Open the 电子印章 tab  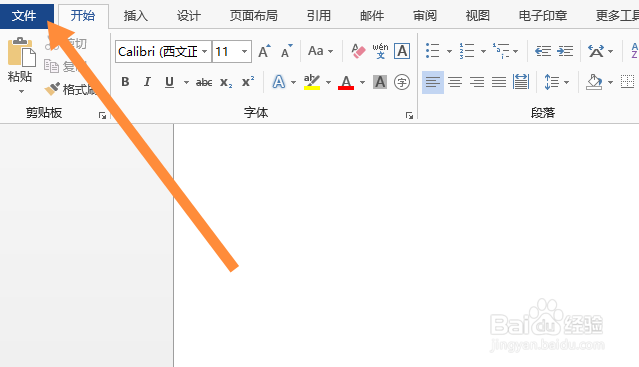tap(542, 16)
